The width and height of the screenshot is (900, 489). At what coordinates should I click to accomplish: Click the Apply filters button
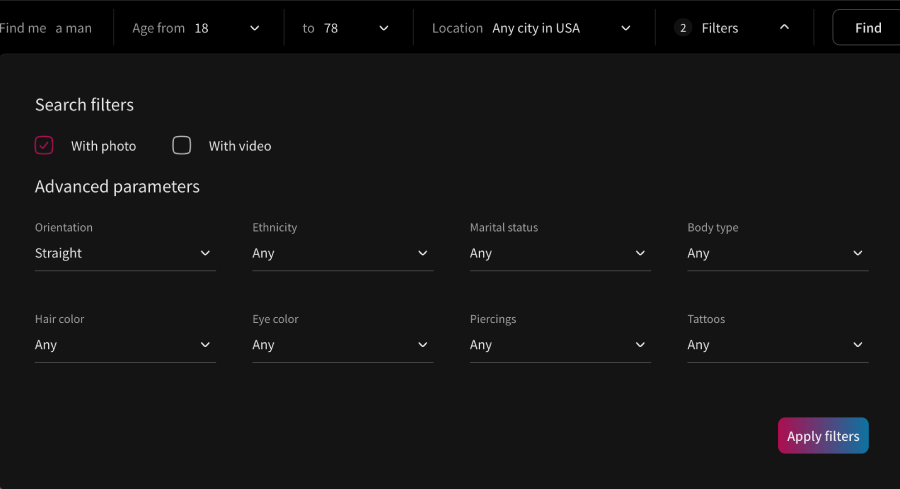(823, 436)
